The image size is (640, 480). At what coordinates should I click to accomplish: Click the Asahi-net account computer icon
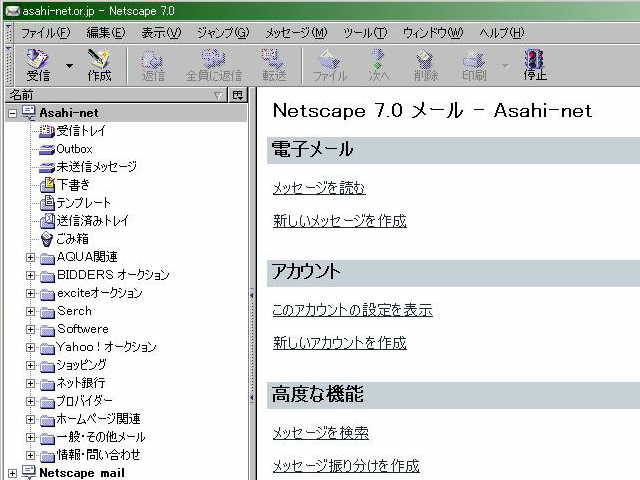coord(29,113)
